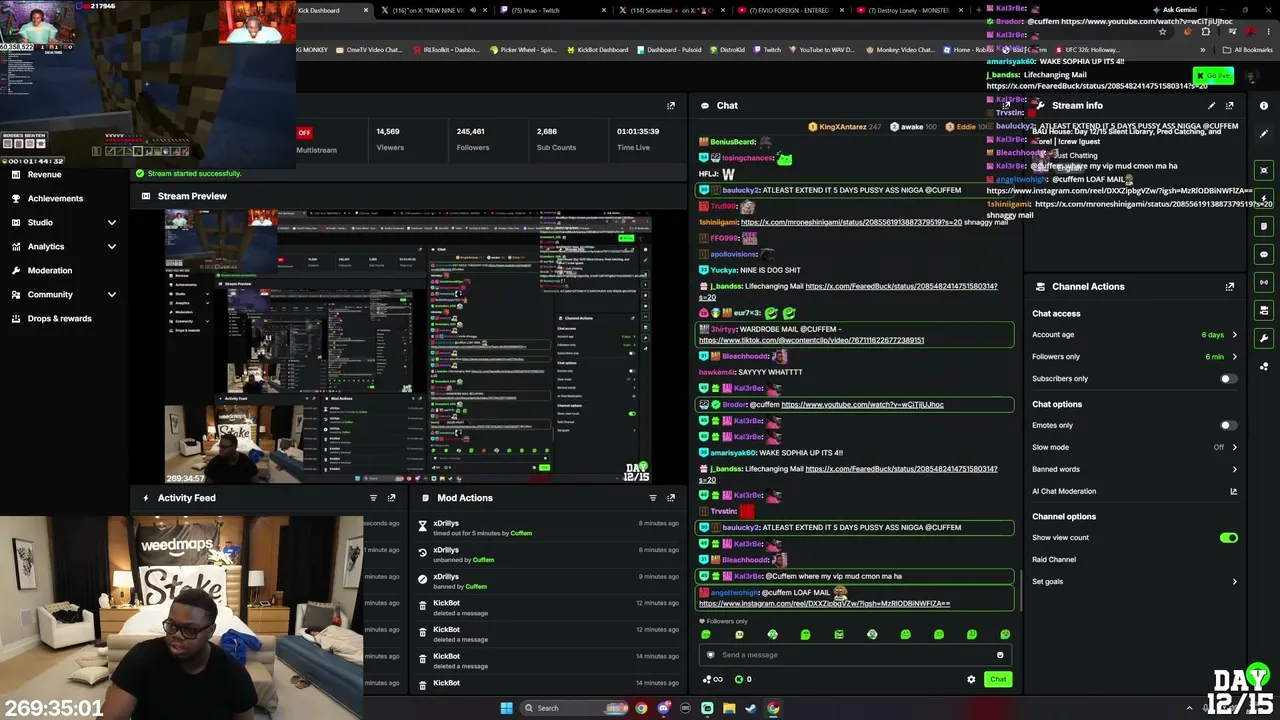
Task: Click Raid Channel option
Action: pyautogui.click(x=1054, y=560)
